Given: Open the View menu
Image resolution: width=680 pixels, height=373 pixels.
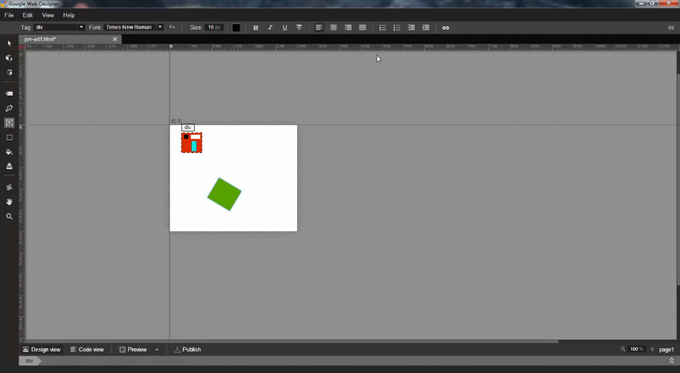Looking at the screenshot, I should 48,15.
